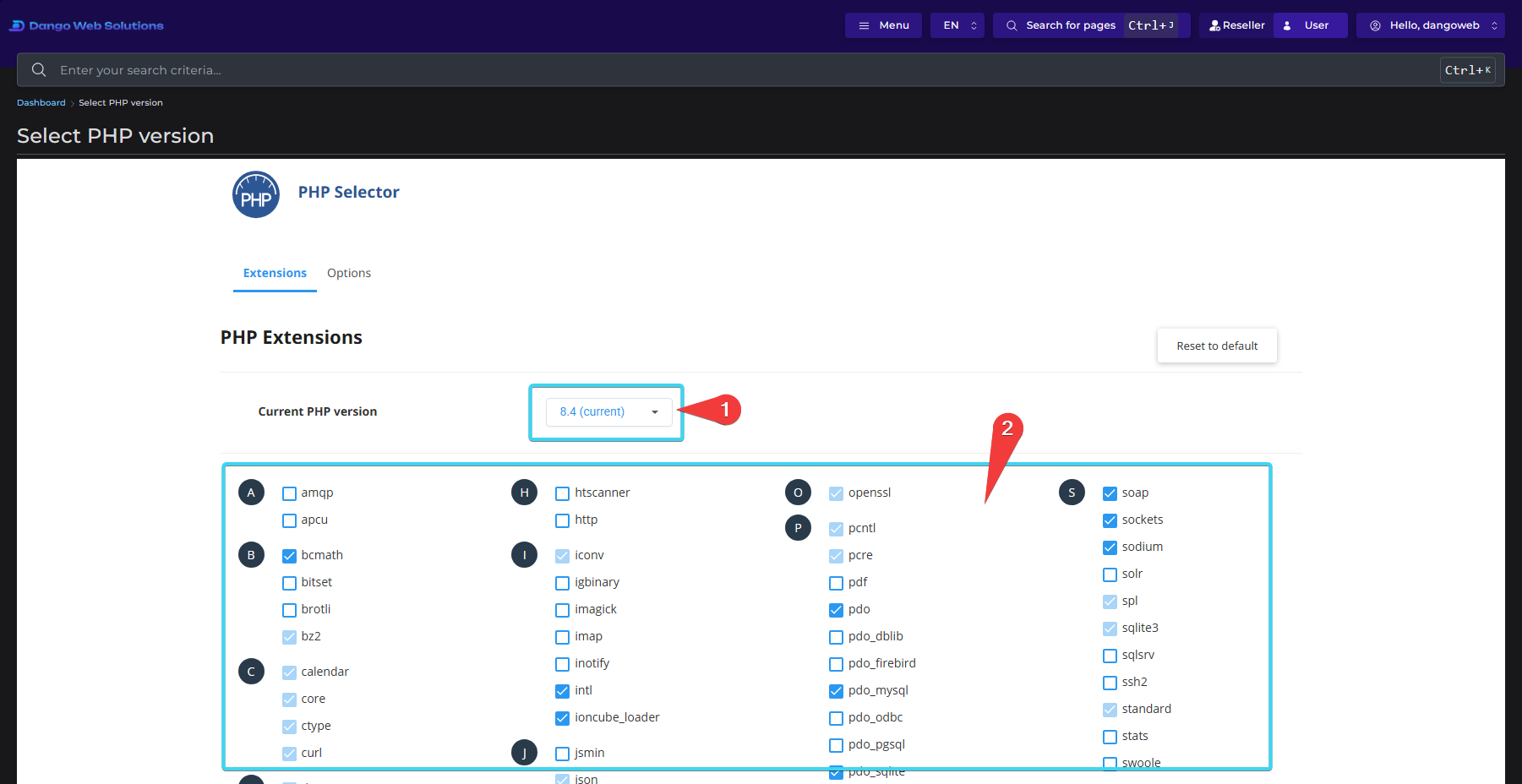Switch to User access level

1311,25
